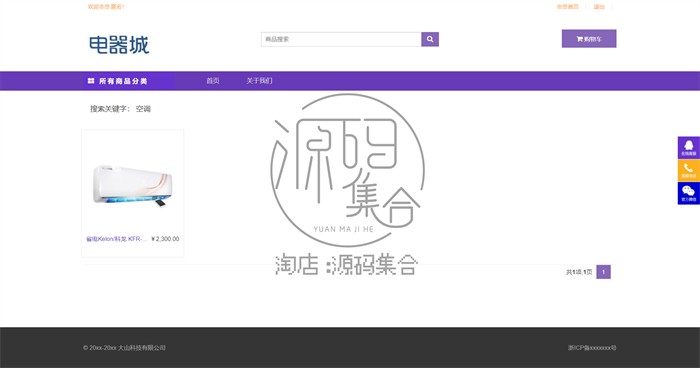700x368 pixels.
Task: Click the ¥2,300.00 price text
Action: [165, 239]
